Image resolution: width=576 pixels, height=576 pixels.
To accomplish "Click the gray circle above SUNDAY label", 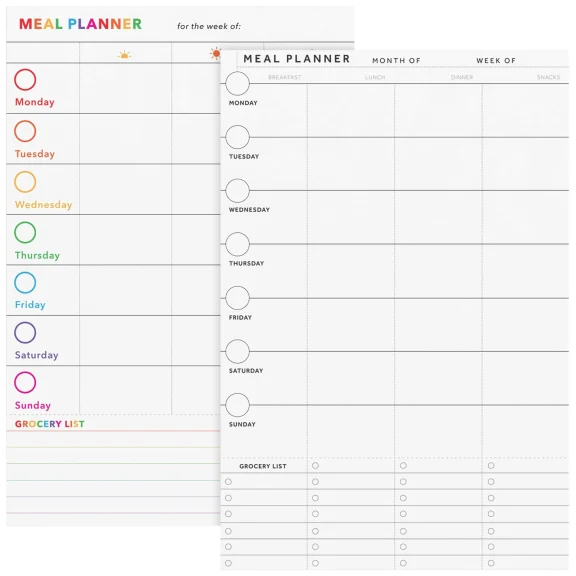I will (x=237, y=405).
